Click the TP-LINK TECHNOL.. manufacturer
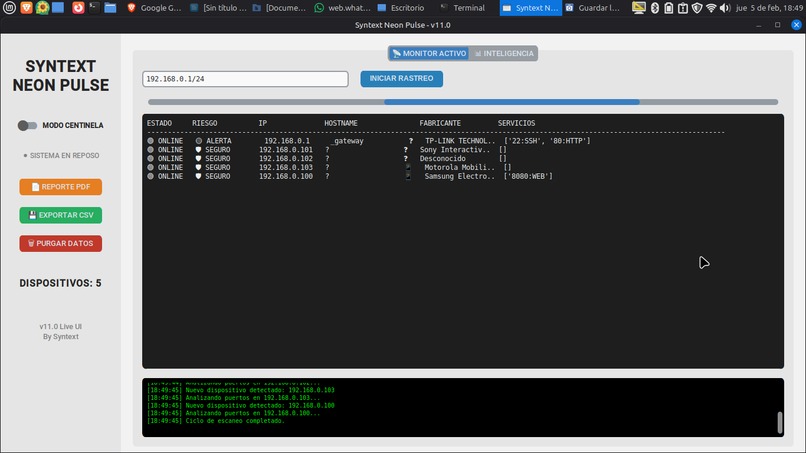Screen dimensions: 806x453 pyautogui.click(x=460, y=141)
